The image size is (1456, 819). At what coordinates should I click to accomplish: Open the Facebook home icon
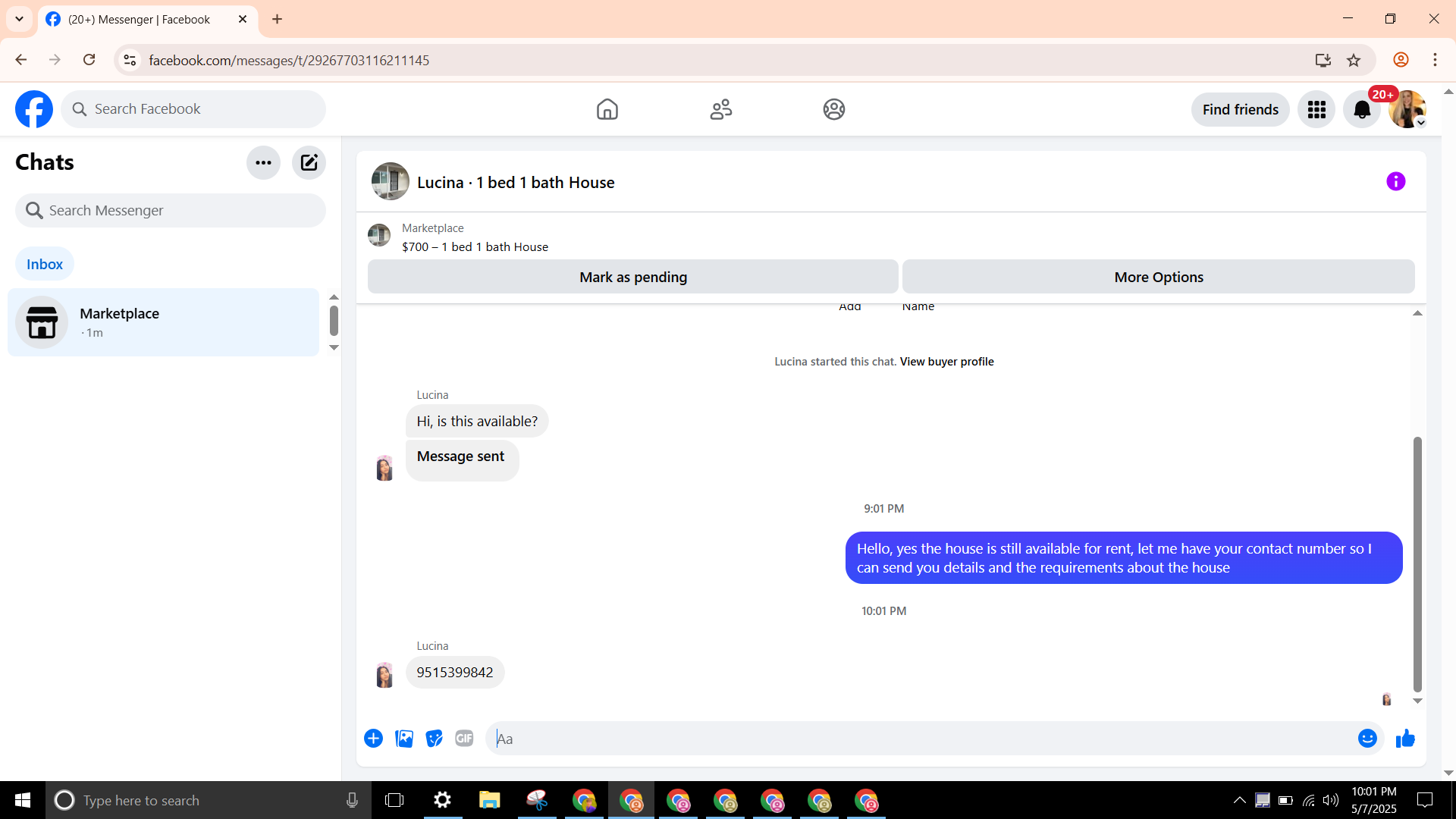pos(607,109)
